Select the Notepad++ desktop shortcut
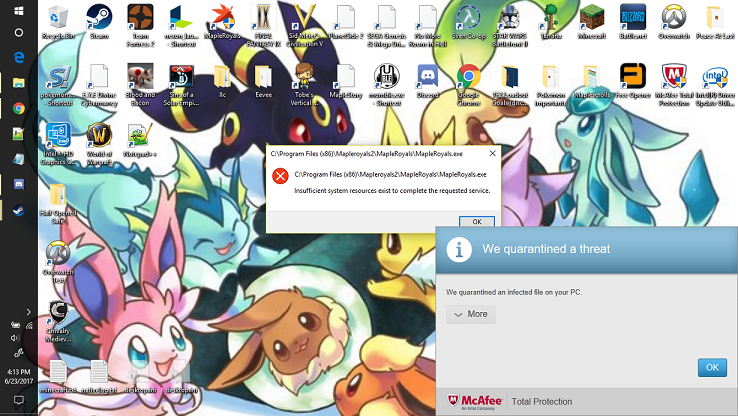Screen dimensions: 738x416 pyautogui.click(x=140, y=140)
